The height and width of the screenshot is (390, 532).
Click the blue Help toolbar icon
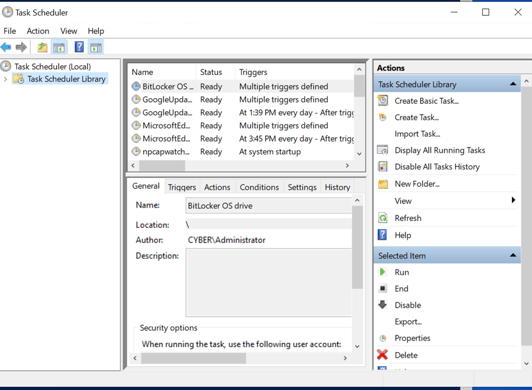click(79, 47)
